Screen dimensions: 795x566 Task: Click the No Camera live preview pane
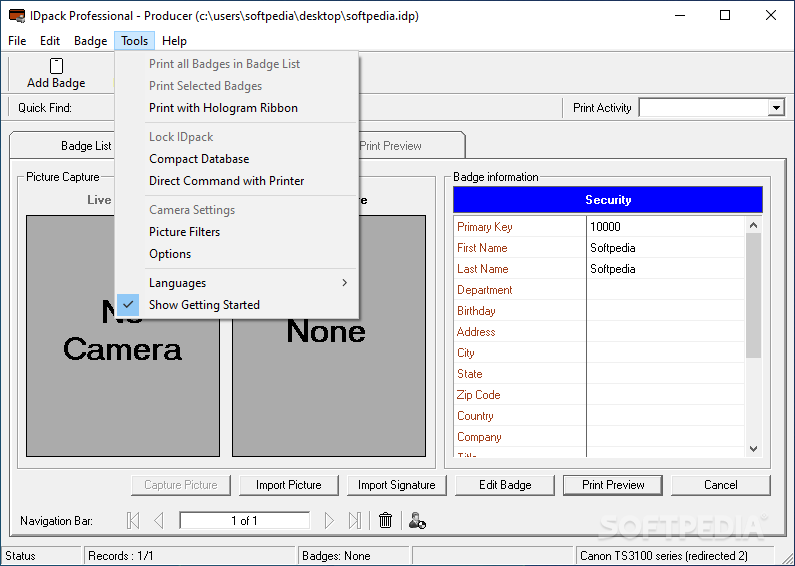pyautogui.click(x=123, y=336)
